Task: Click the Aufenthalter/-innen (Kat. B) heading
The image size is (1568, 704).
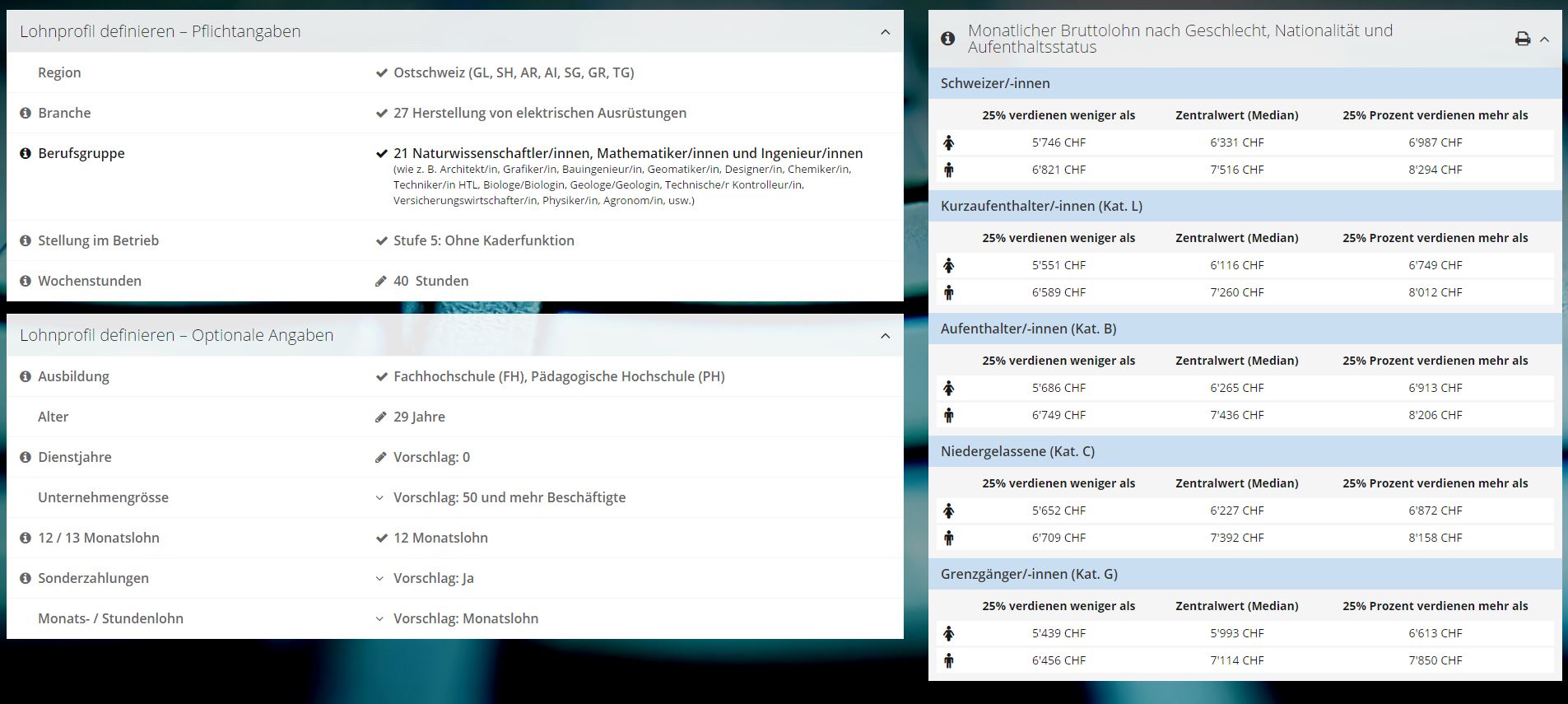Action: point(1028,329)
